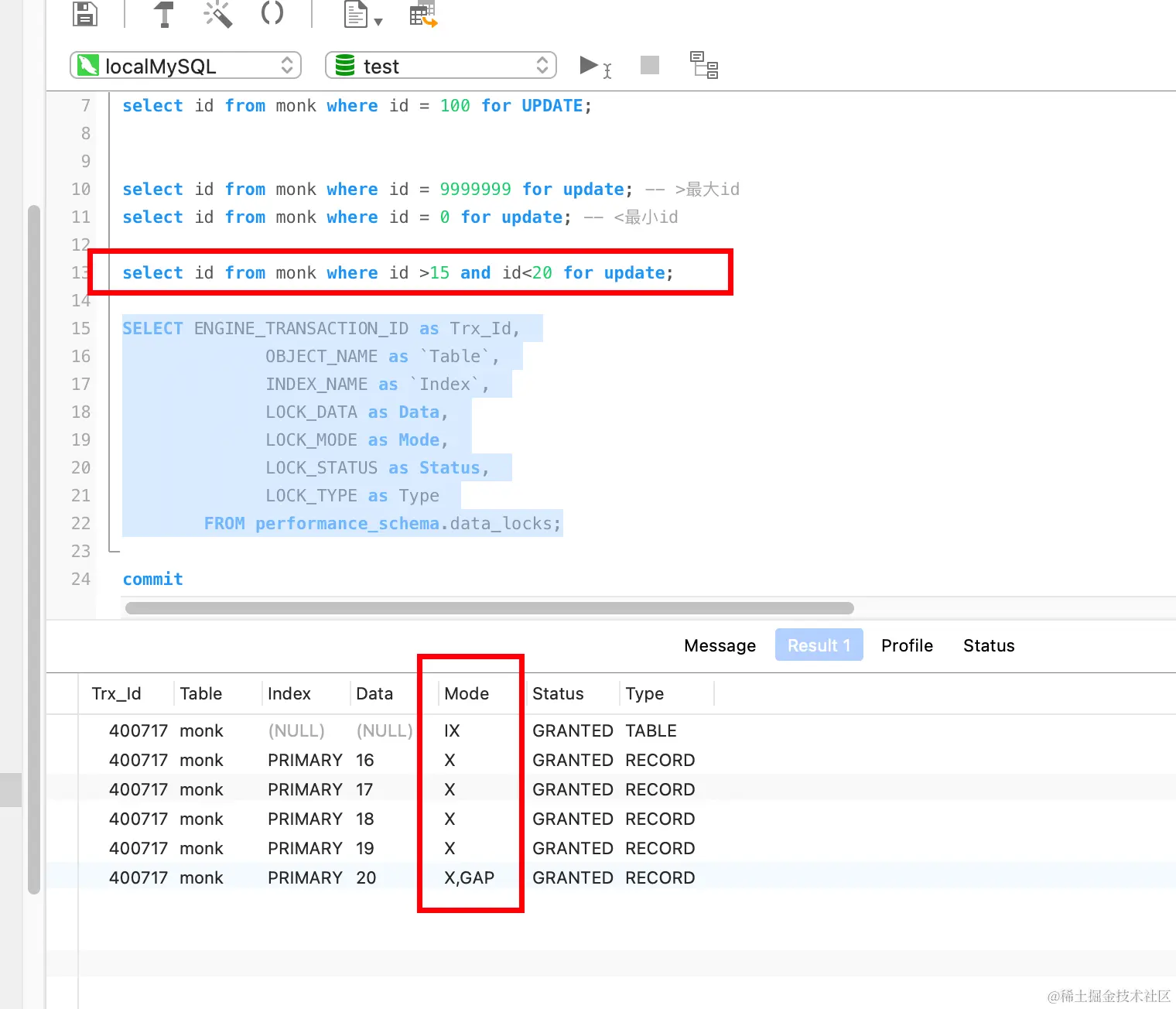Click line number 24 in the gutter
Viewport: 1176px width, 1009px height.
click(80, 579)
